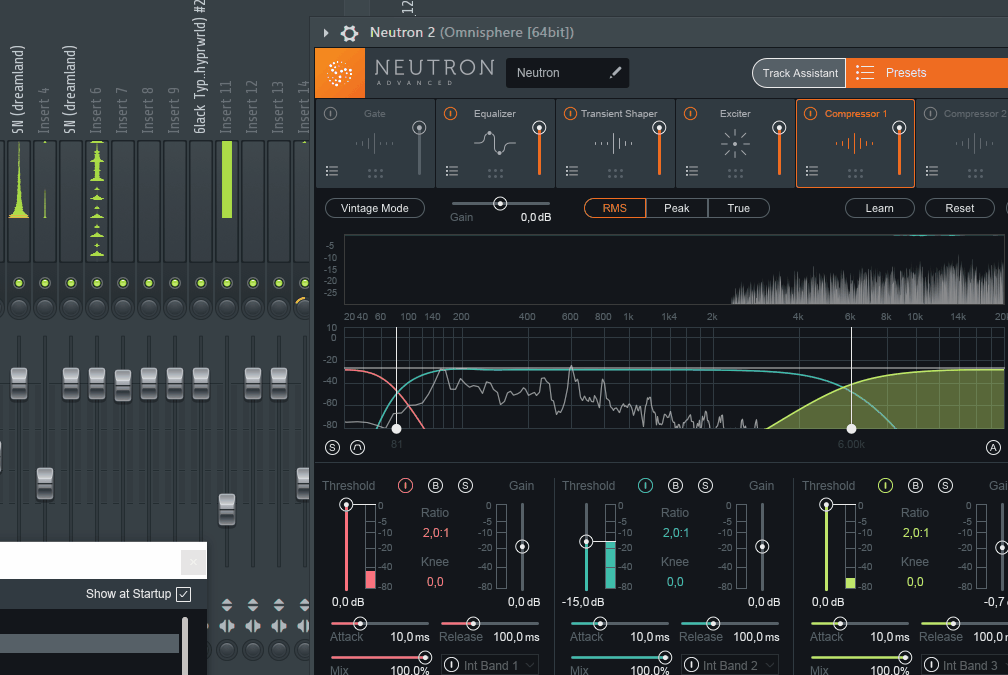Toggle Int Band 2 sidechain power icon

(x=691, y=665)
